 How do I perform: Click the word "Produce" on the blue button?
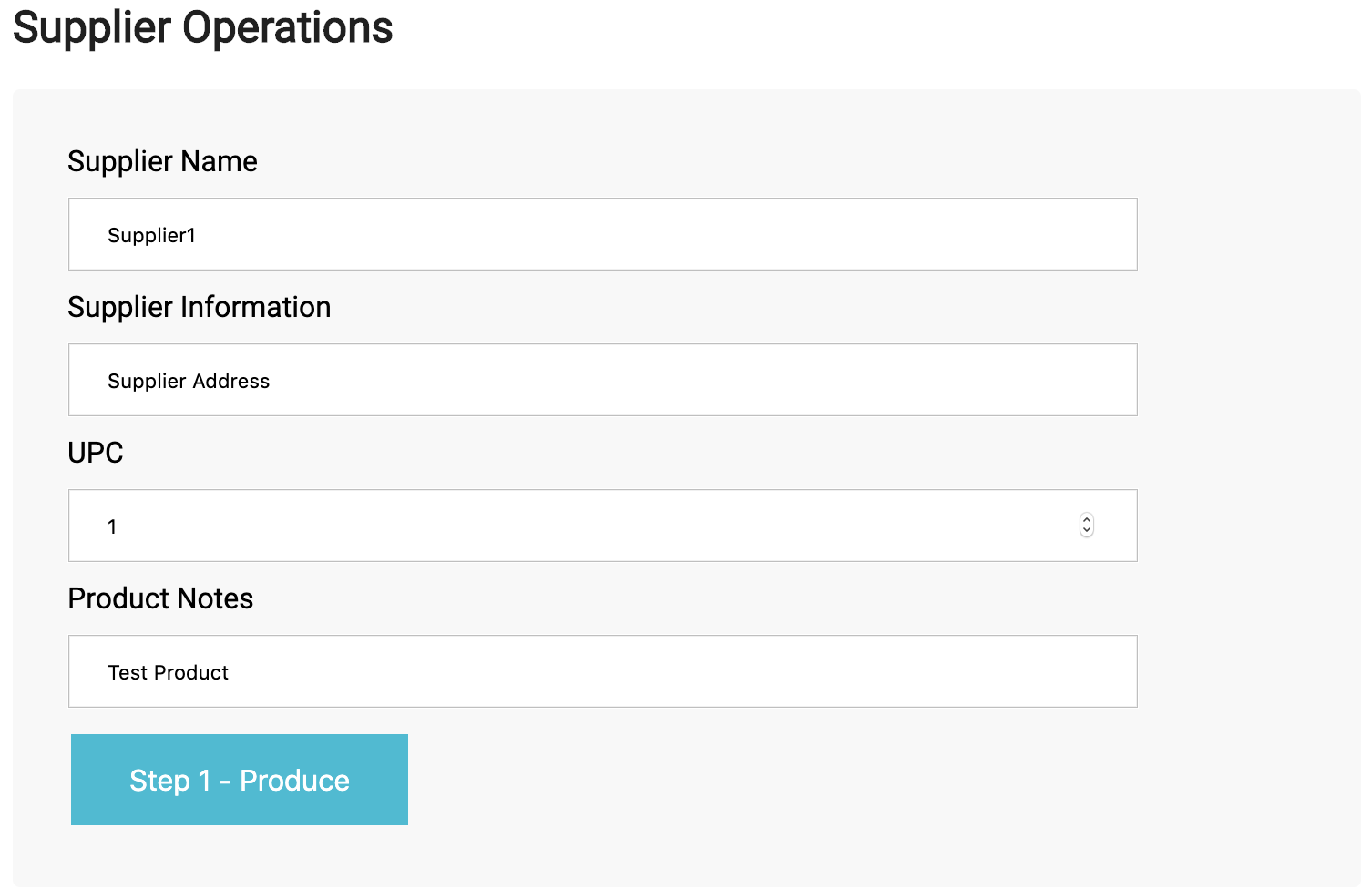click(x=294, y=781)
